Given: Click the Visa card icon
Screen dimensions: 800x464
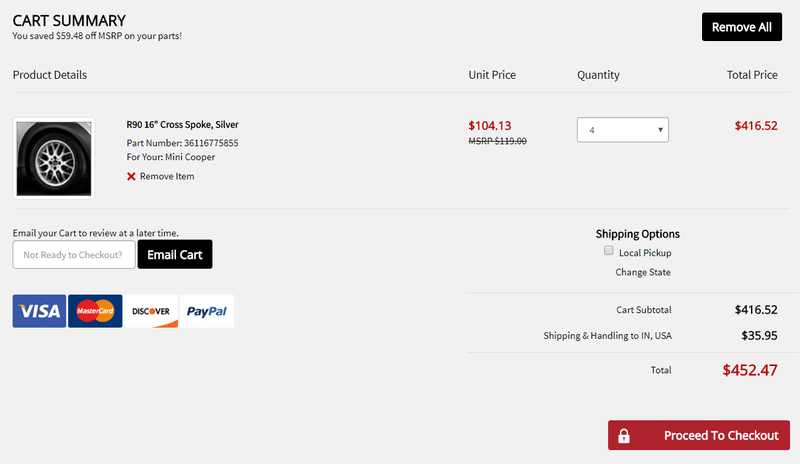Looking at the screenshot, I should coord(39,311).
